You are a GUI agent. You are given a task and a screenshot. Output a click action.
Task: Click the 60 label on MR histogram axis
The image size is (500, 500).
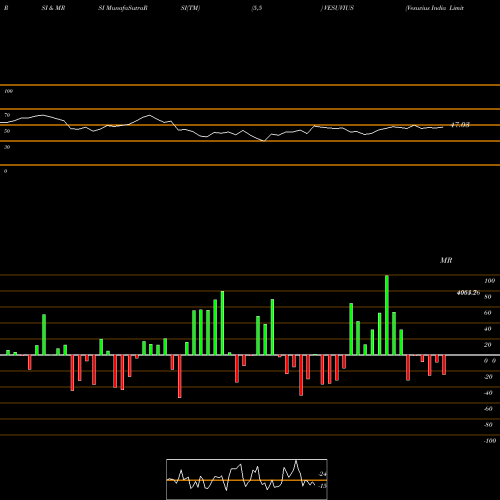(488, 313)
